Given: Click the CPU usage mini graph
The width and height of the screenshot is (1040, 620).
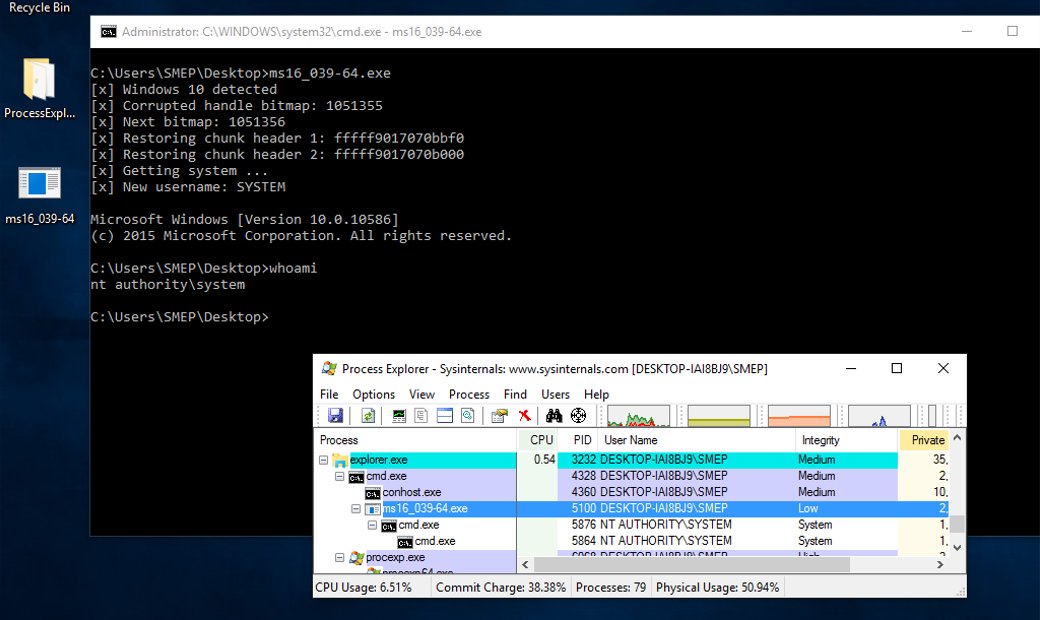Looking at the screenshot, I should click(638, 416).
